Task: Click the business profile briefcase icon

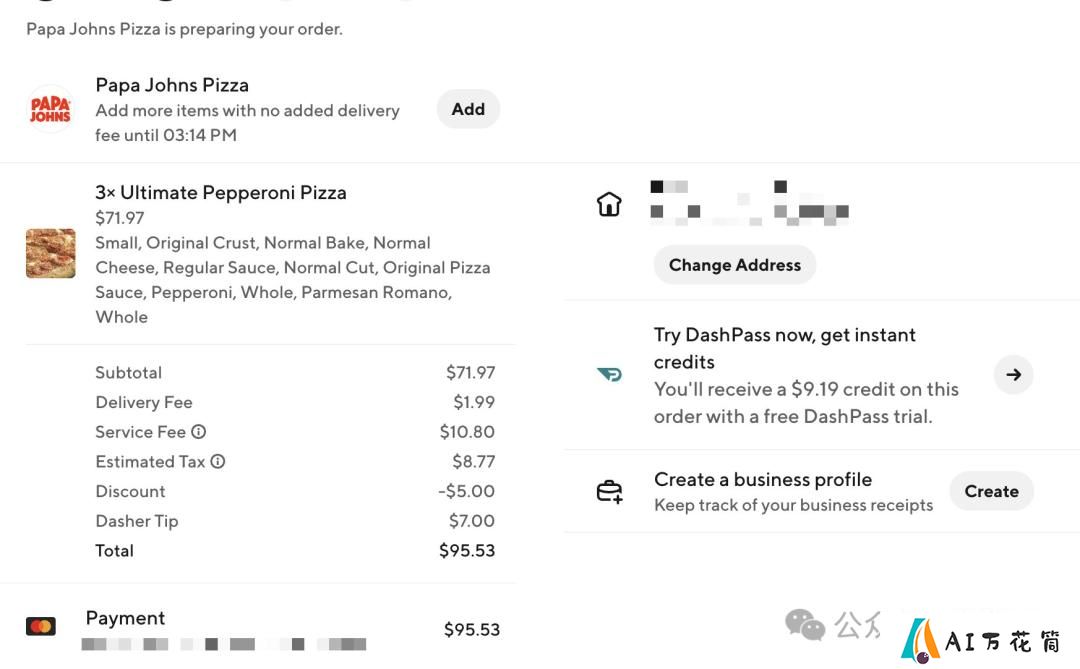Action: point(610,491)
